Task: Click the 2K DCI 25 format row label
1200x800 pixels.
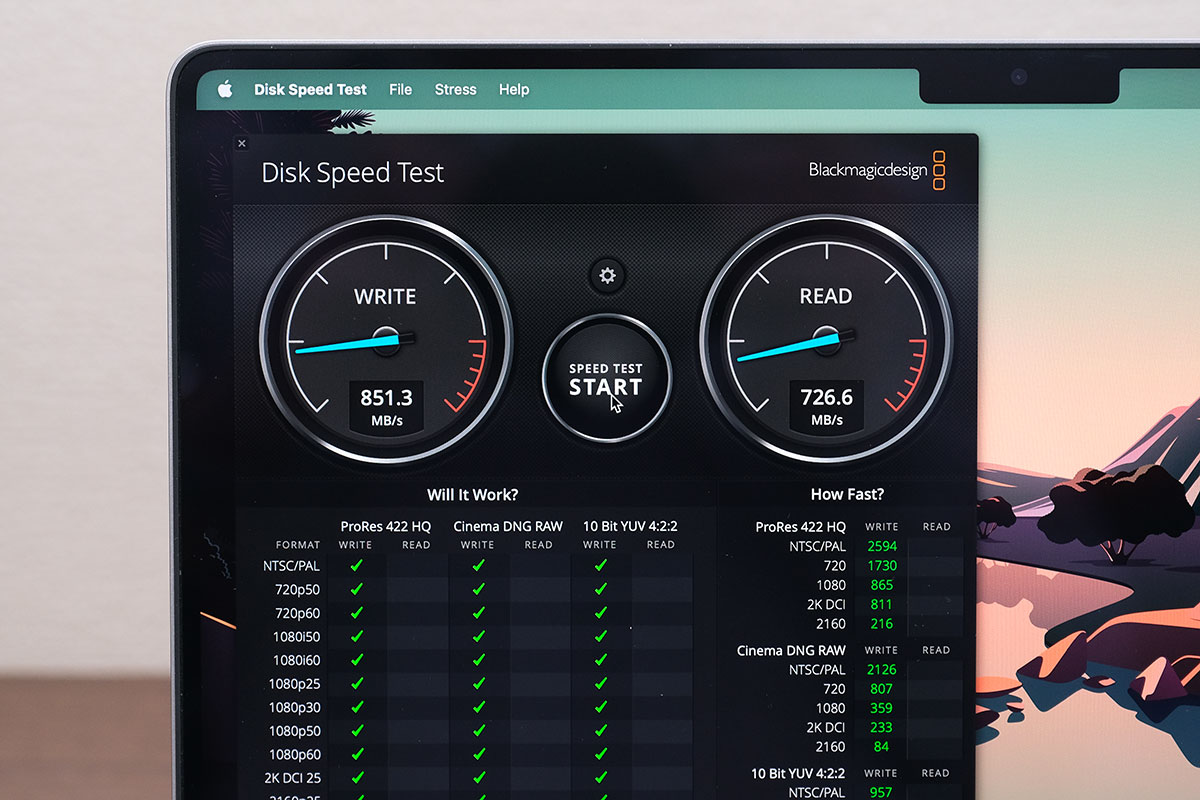Action: click(x=292, y=779)
